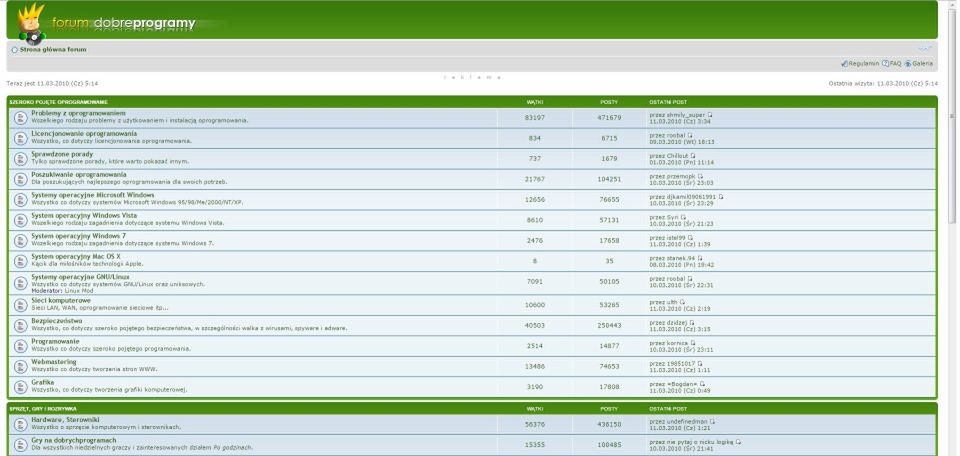Image resolution: width=960 pixels, height=456 pixels.
Task: Open the Szeroko pojęte oprogramowanie category header
Action: [59, 102]
